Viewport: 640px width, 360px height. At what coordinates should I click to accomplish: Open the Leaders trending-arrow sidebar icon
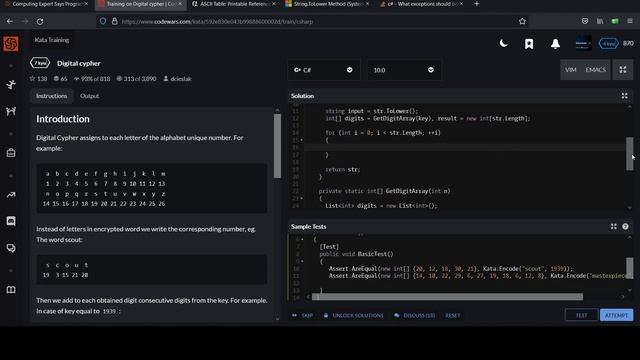click(x=11, y=195)
